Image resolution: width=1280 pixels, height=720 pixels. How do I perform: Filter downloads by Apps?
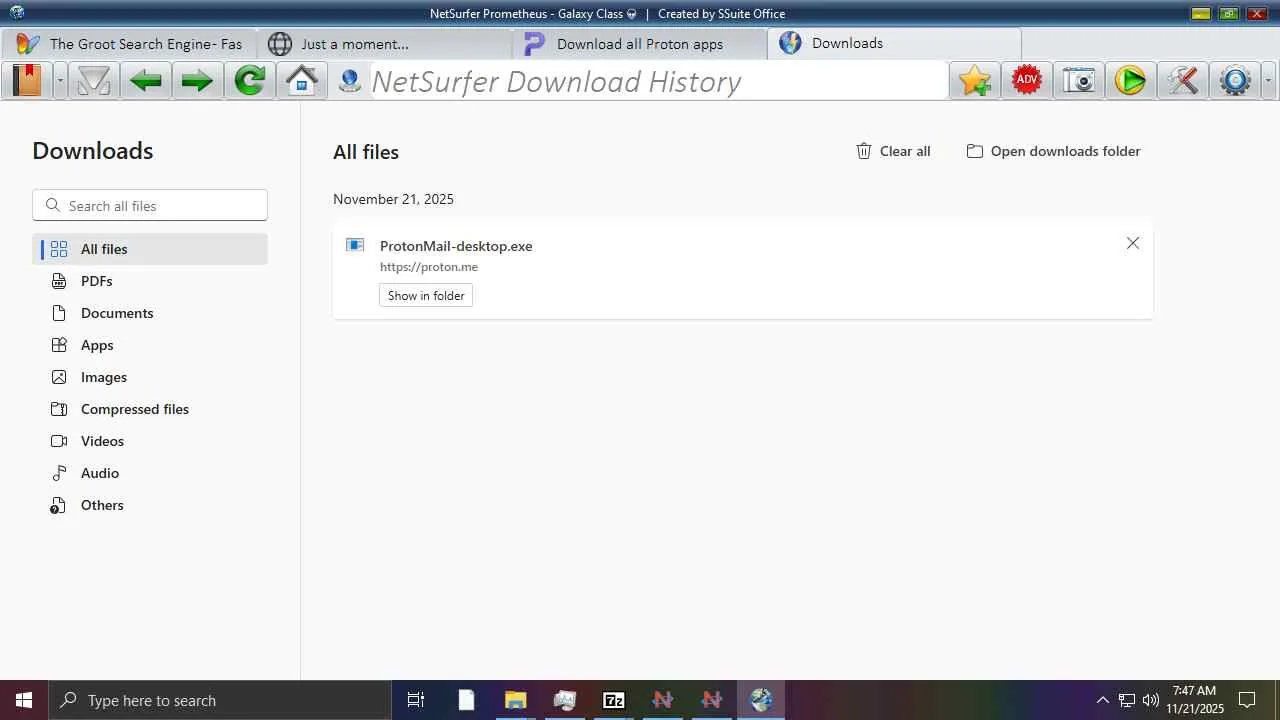click(150, 345)
